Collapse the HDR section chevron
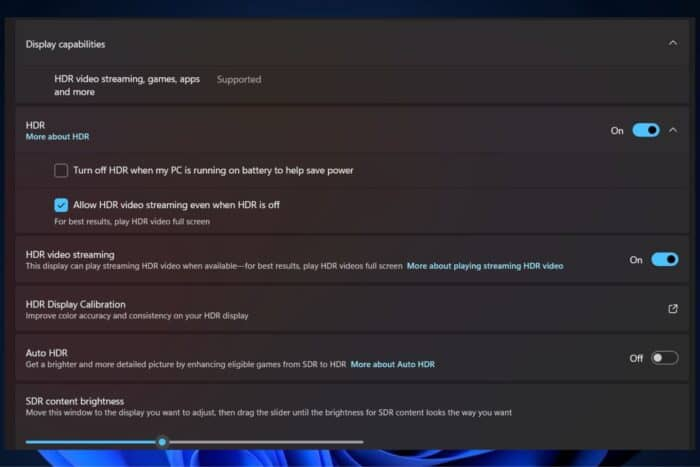The image size is (700, 467). point(673,130)
